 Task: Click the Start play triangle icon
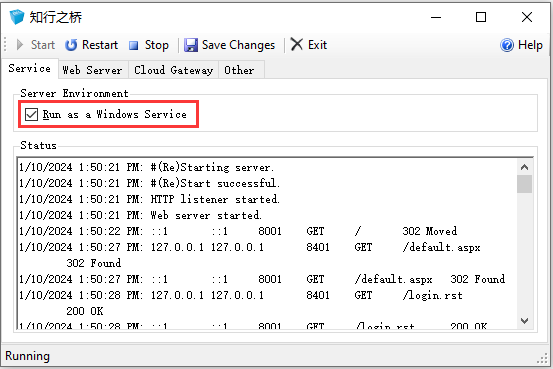20,45
